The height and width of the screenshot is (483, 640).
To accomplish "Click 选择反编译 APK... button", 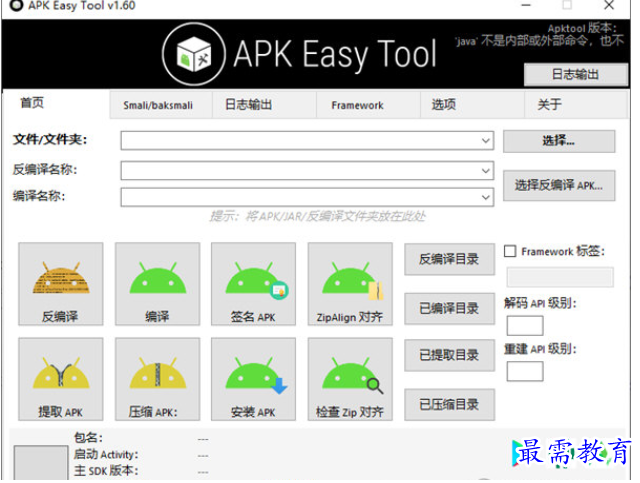I will (559, 185).
